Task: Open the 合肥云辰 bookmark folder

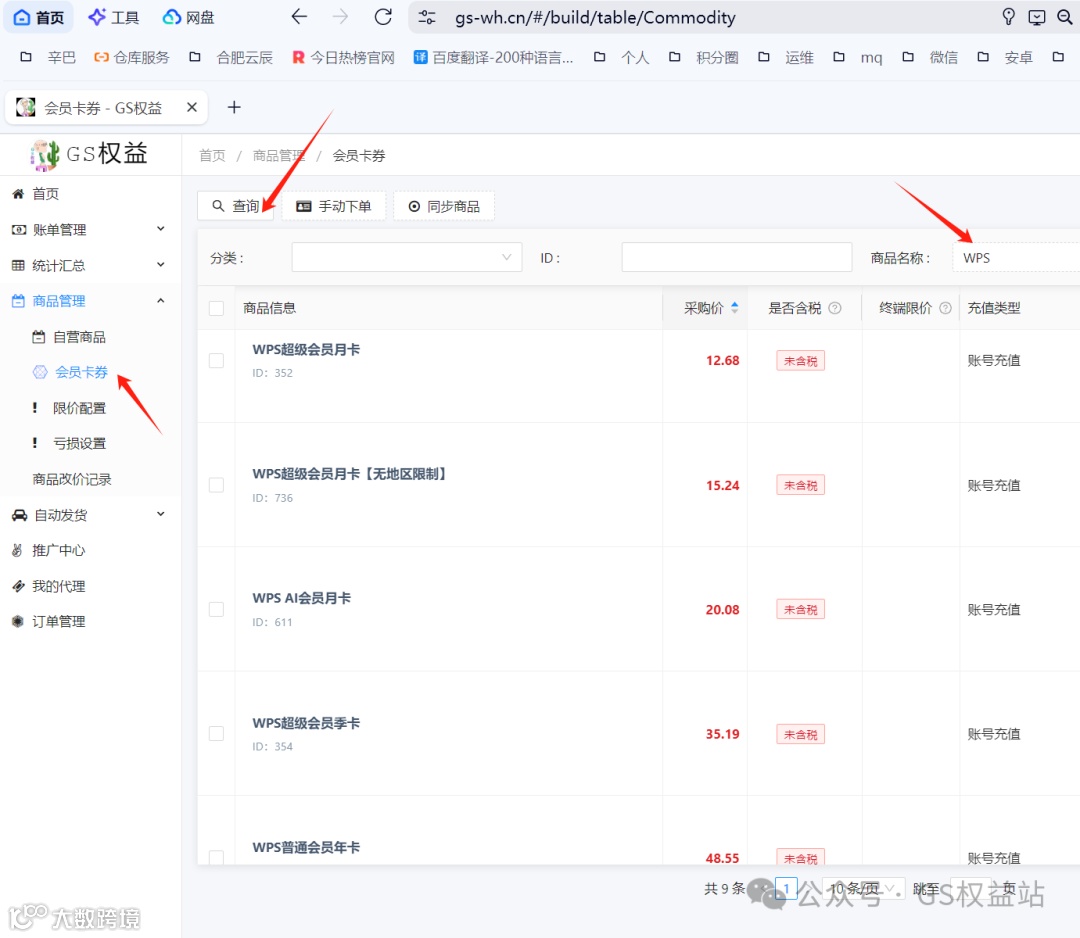Action: pyautogui.click(x=231, y=57)
